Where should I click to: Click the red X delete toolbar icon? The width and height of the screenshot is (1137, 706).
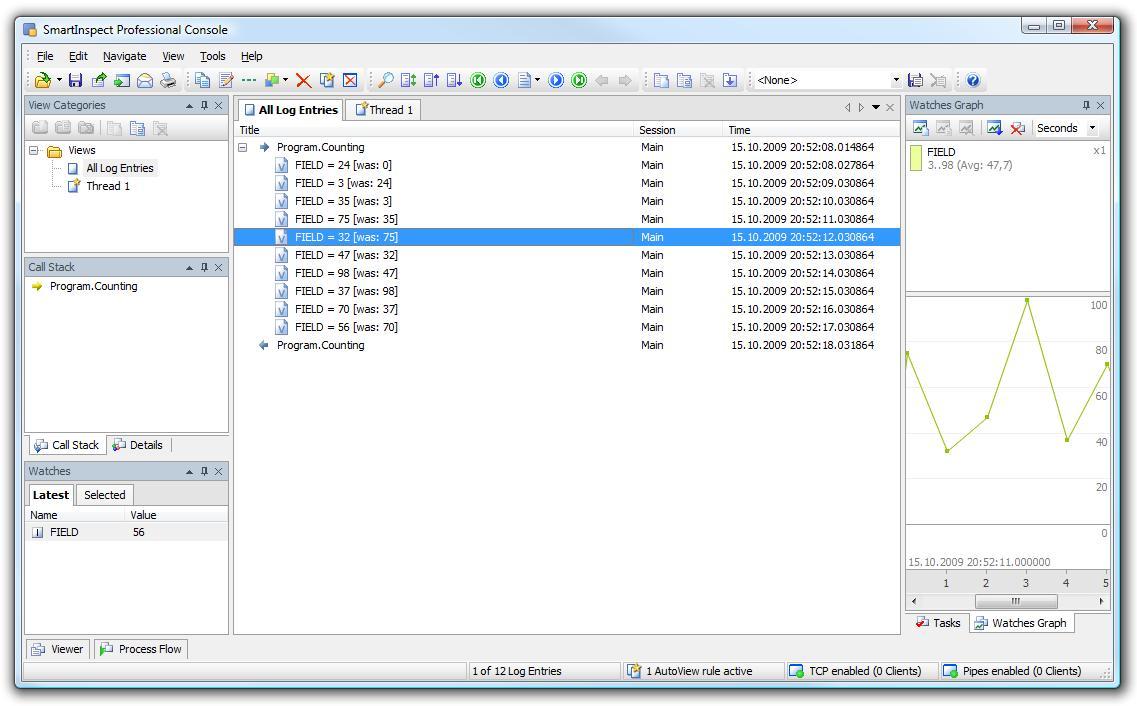coord(303,80)
